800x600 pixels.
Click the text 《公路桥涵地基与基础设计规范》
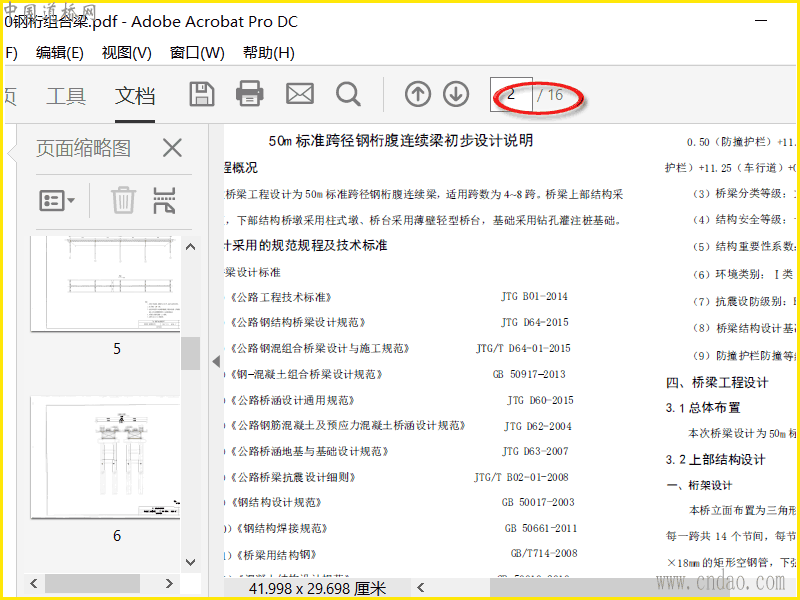tap(309, 452)
